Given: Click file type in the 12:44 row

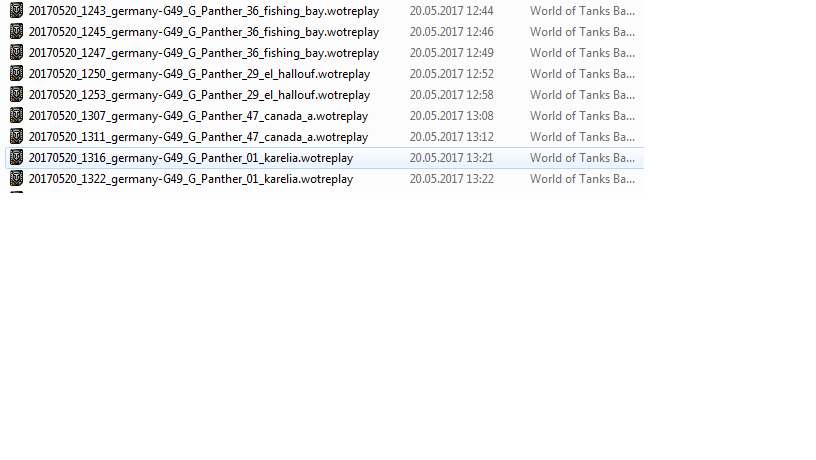Looking at the screenshot, I should (582, 11).
